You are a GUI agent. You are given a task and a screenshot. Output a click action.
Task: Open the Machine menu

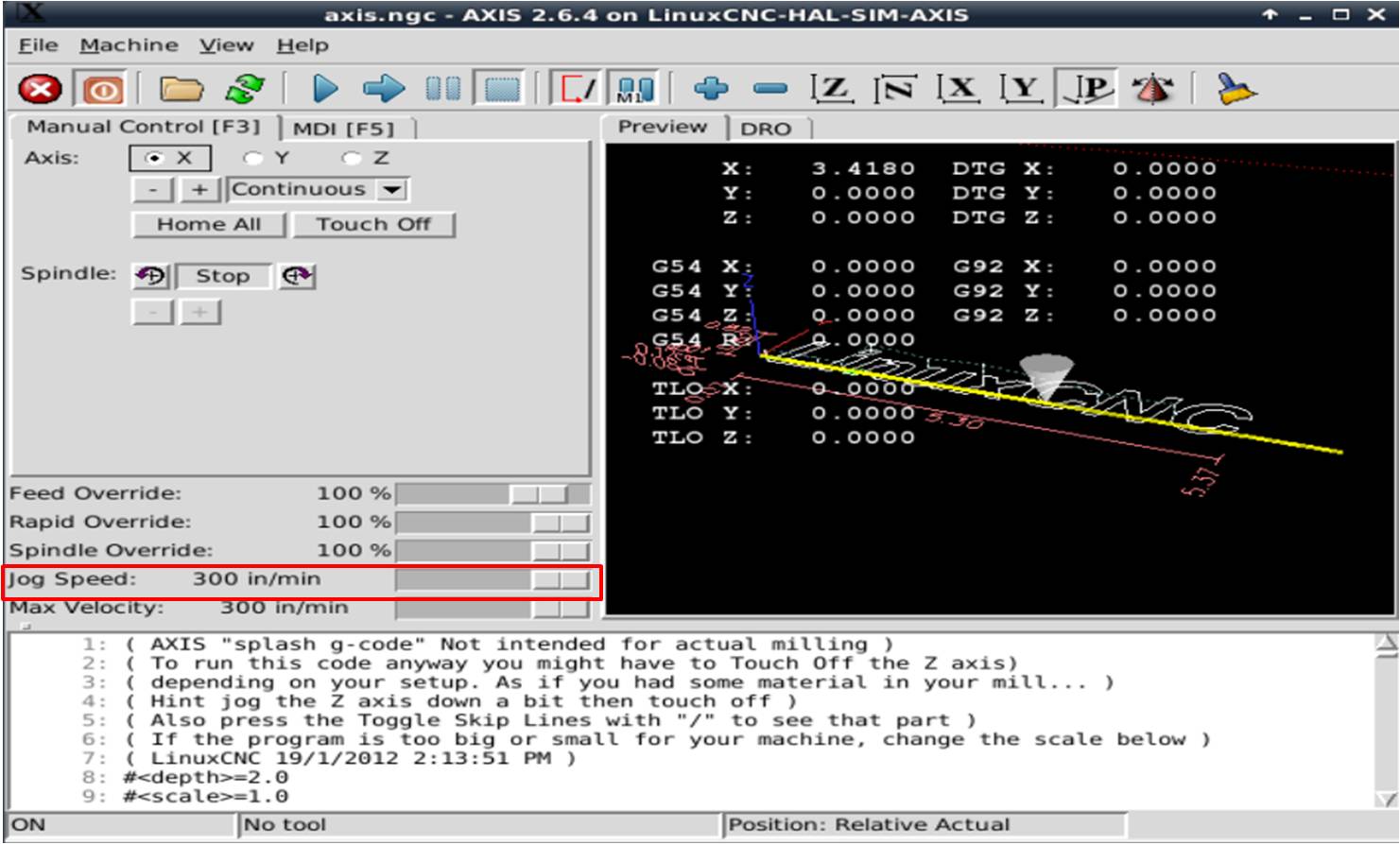pos(130,45)
